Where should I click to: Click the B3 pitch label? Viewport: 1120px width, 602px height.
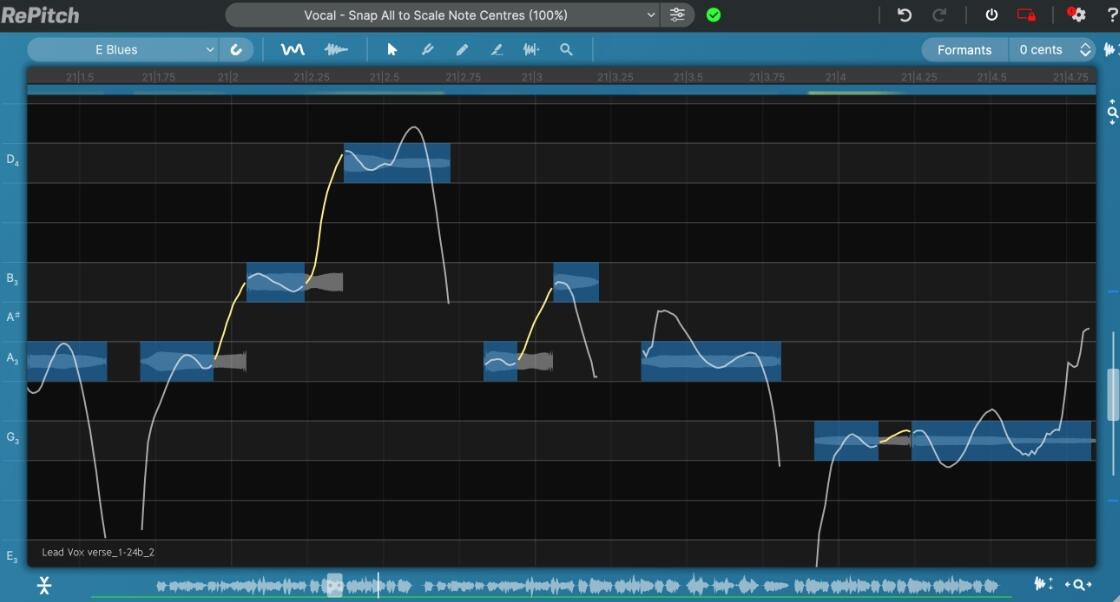[12, 279]
